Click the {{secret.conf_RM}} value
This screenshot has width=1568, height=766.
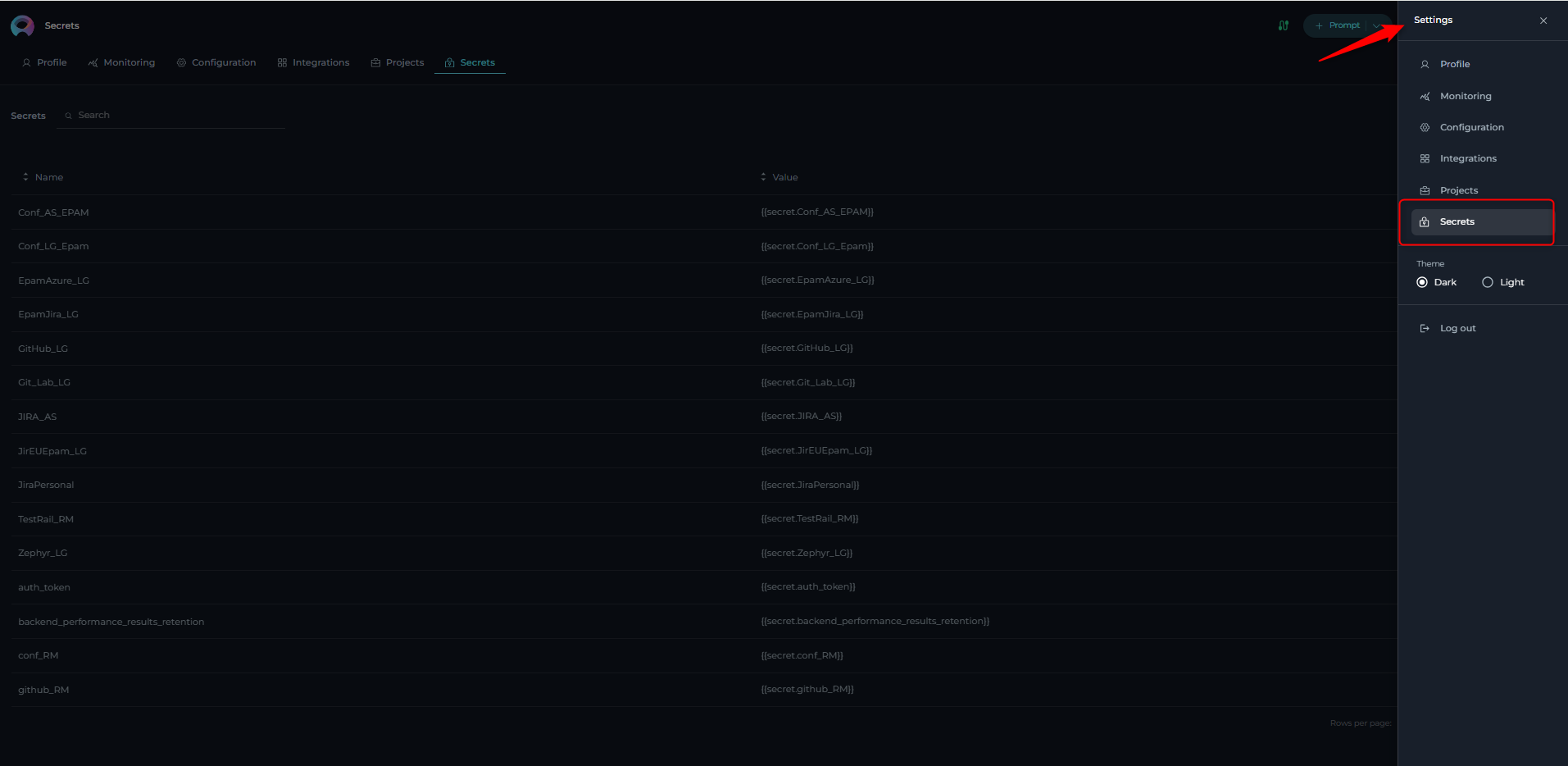coord(802,655)
